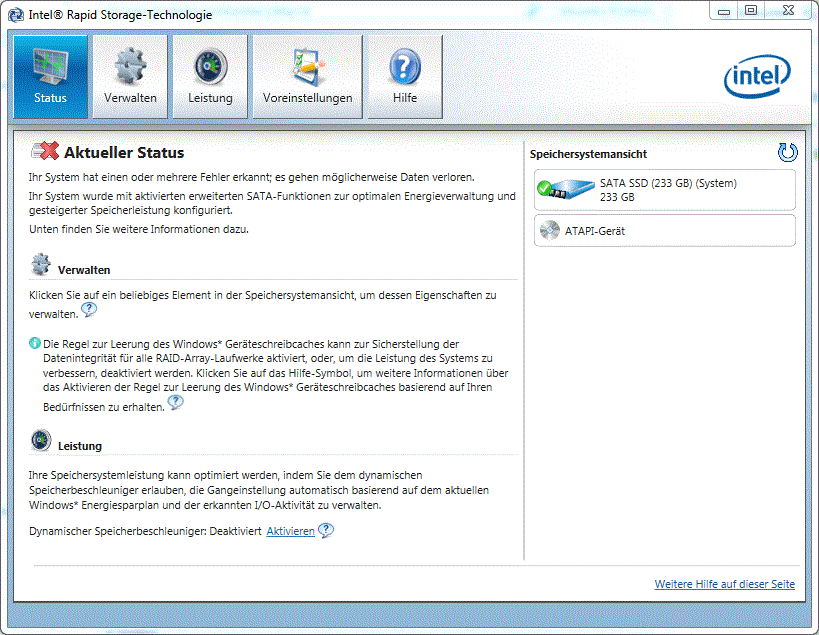The height and width of the screenshot is (635, 819).
Task: Click 'Unten finden Sie weitere Informationen dazu.'
Action: pyautogui.click(x=139, y=229)
